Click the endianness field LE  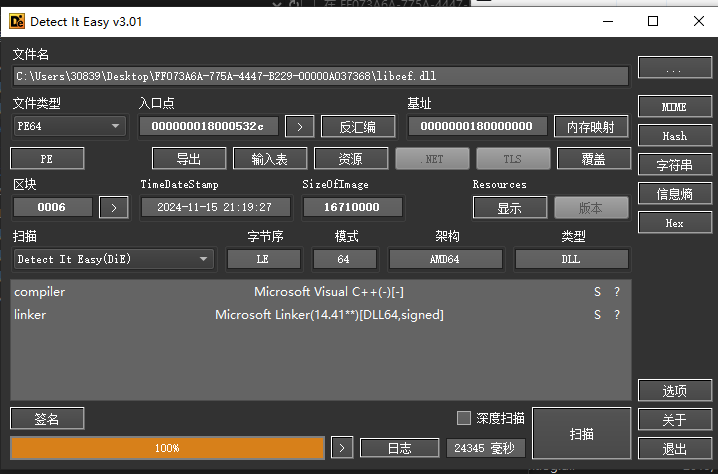point(264,259)
